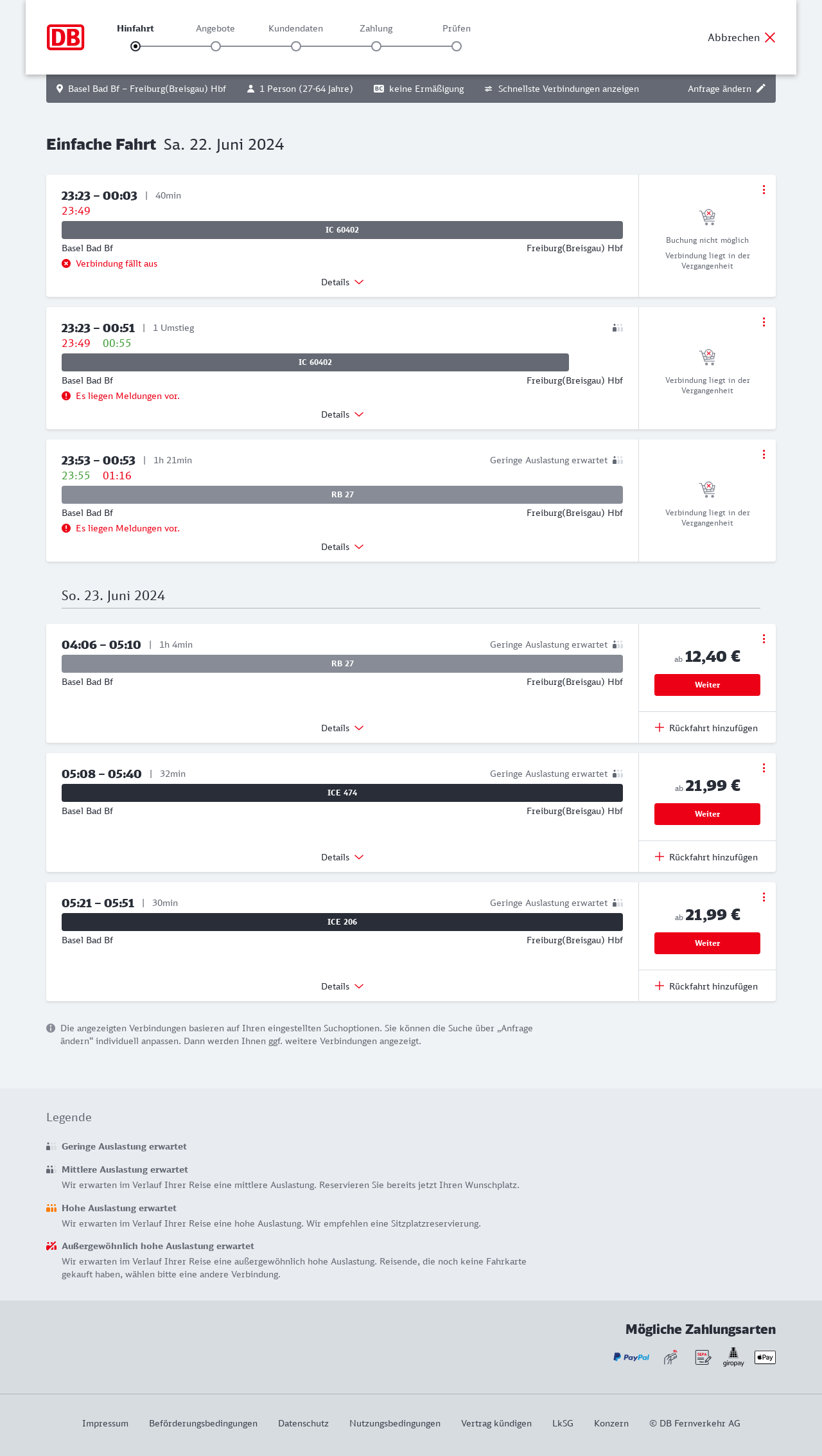
Task: Click the Abbrechen close X icon
Action: tap(770, 37)
